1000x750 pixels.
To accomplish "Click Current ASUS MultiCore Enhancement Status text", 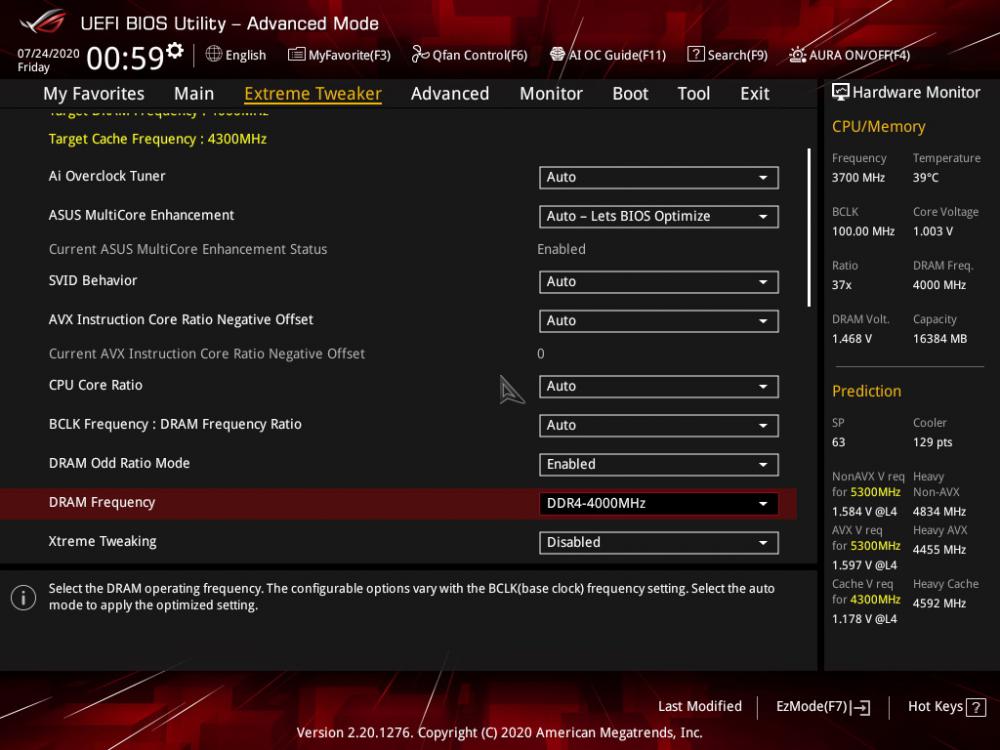I will [188, 249].
